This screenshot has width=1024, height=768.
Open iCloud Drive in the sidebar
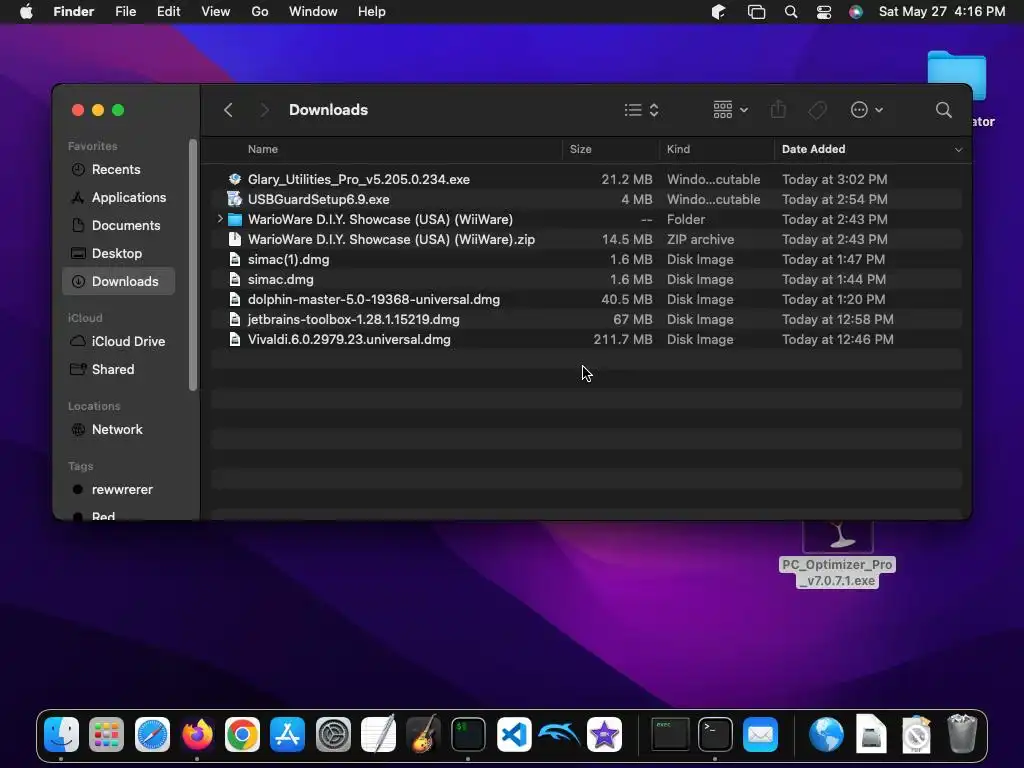click(x=118, y=342)
